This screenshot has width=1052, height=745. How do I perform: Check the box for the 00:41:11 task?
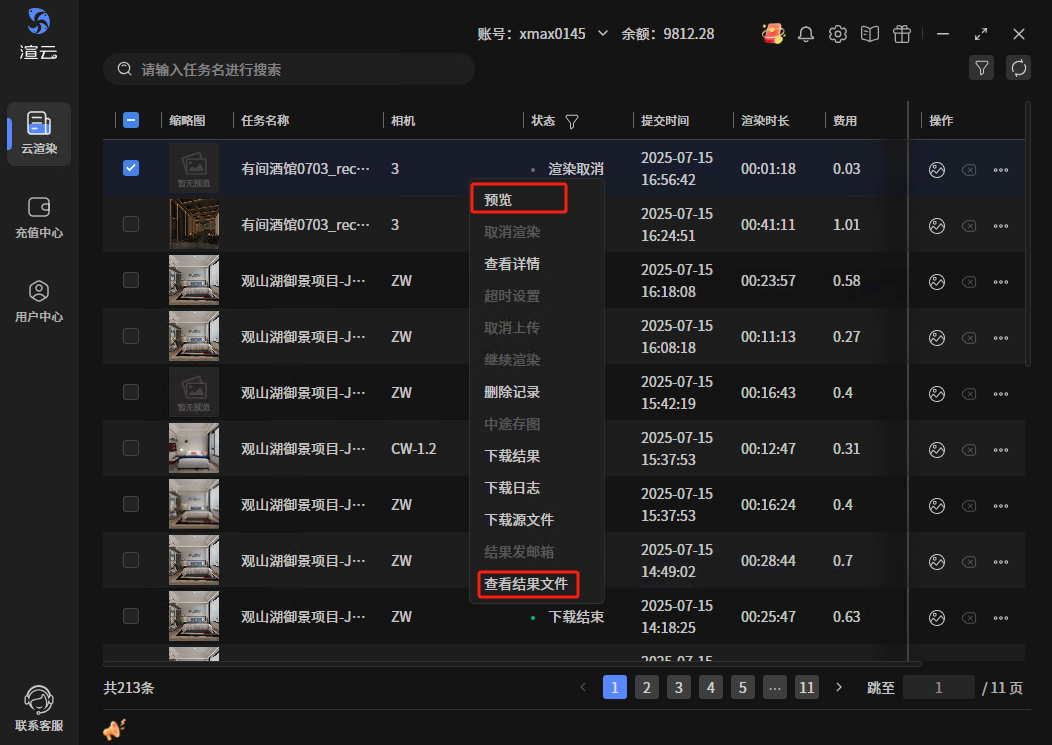(x=131, y=224)
